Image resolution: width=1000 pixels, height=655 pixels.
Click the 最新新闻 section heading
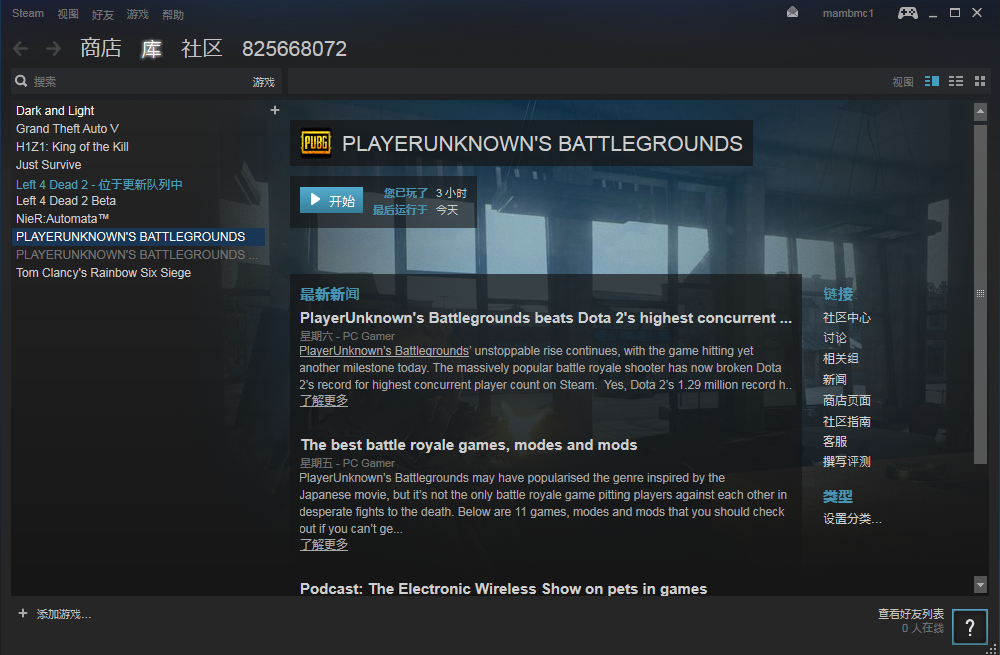[x=330, y=294]
